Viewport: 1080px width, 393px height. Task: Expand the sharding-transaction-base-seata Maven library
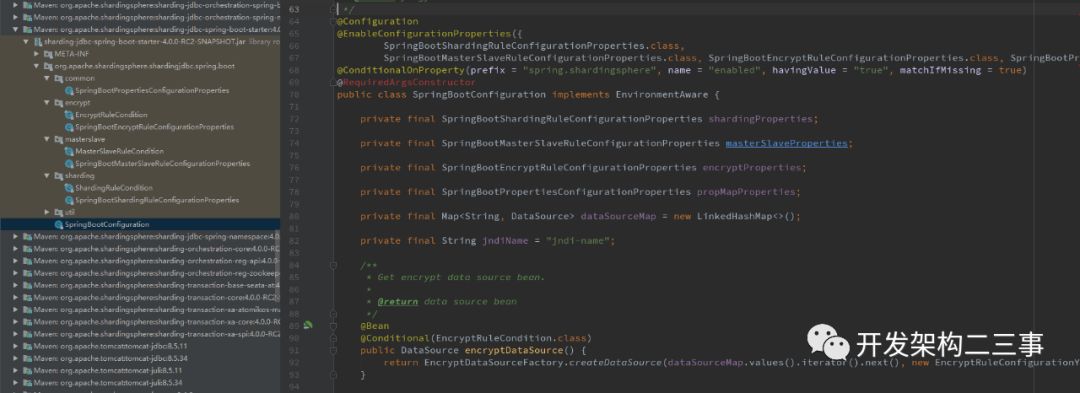(16, 285)
